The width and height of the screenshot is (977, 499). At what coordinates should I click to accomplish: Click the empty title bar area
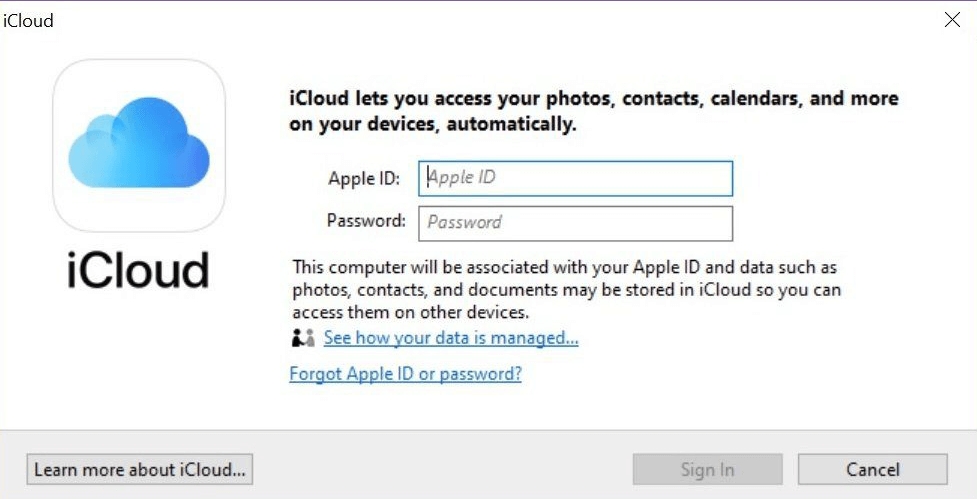coord(480,20)
